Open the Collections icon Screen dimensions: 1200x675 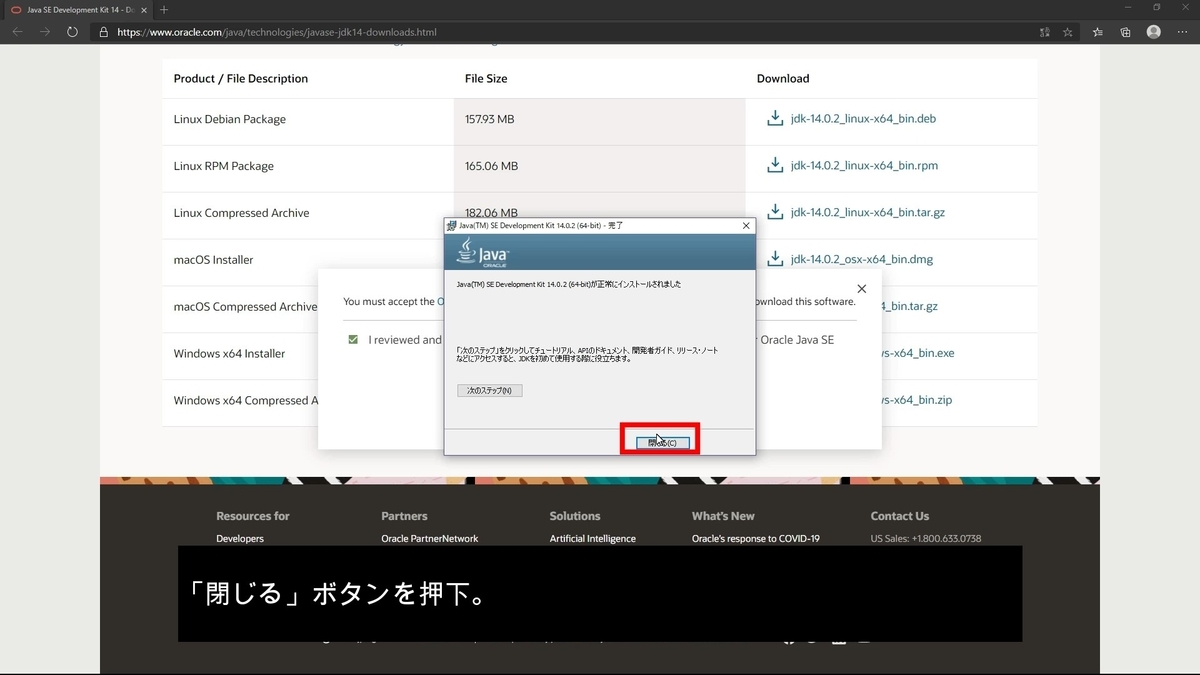[1126, 32]
